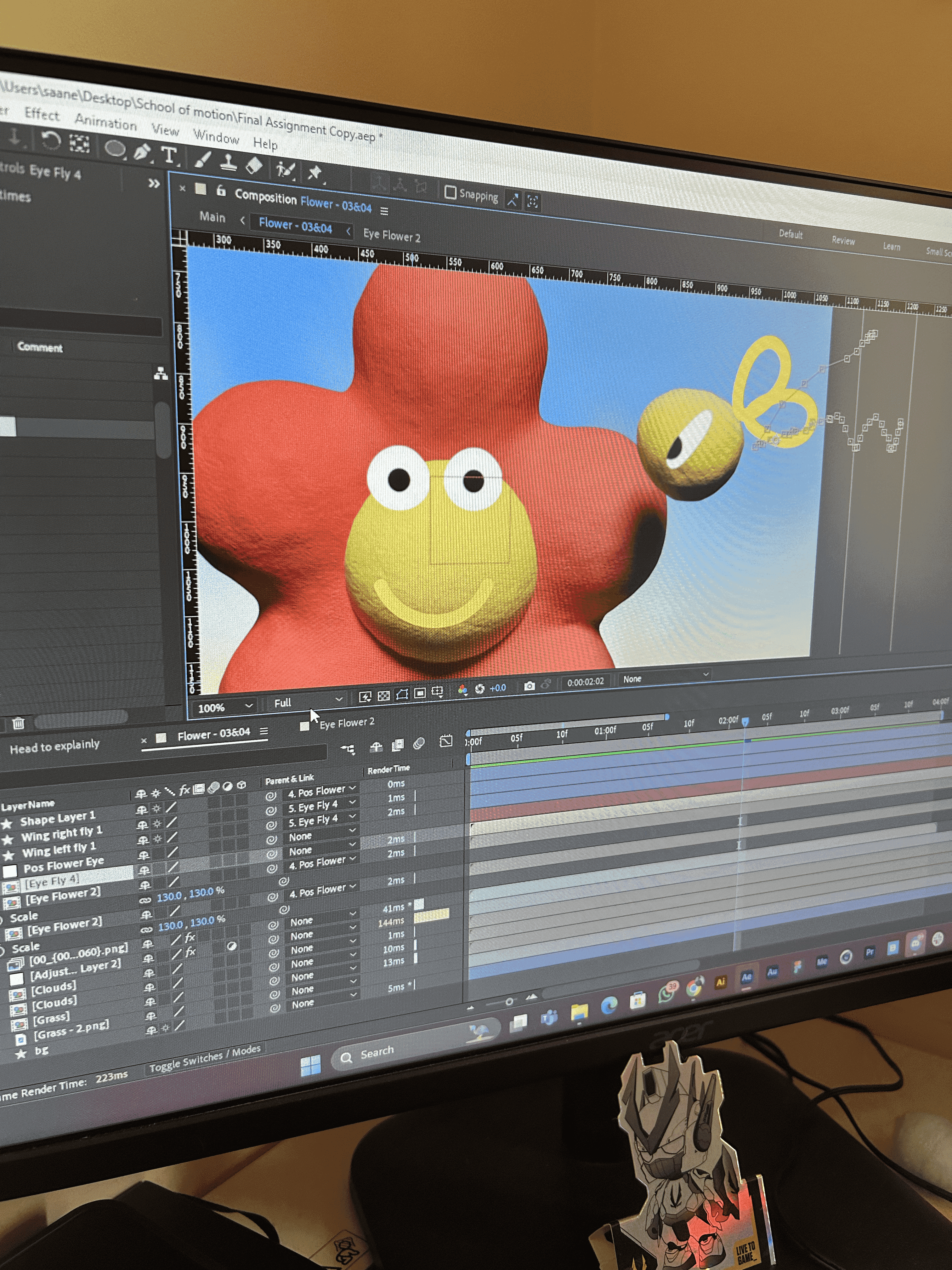Open the composition mini-flowchart in the timeline
Viewport: 952px width, 1270px height.
(348, 749)
